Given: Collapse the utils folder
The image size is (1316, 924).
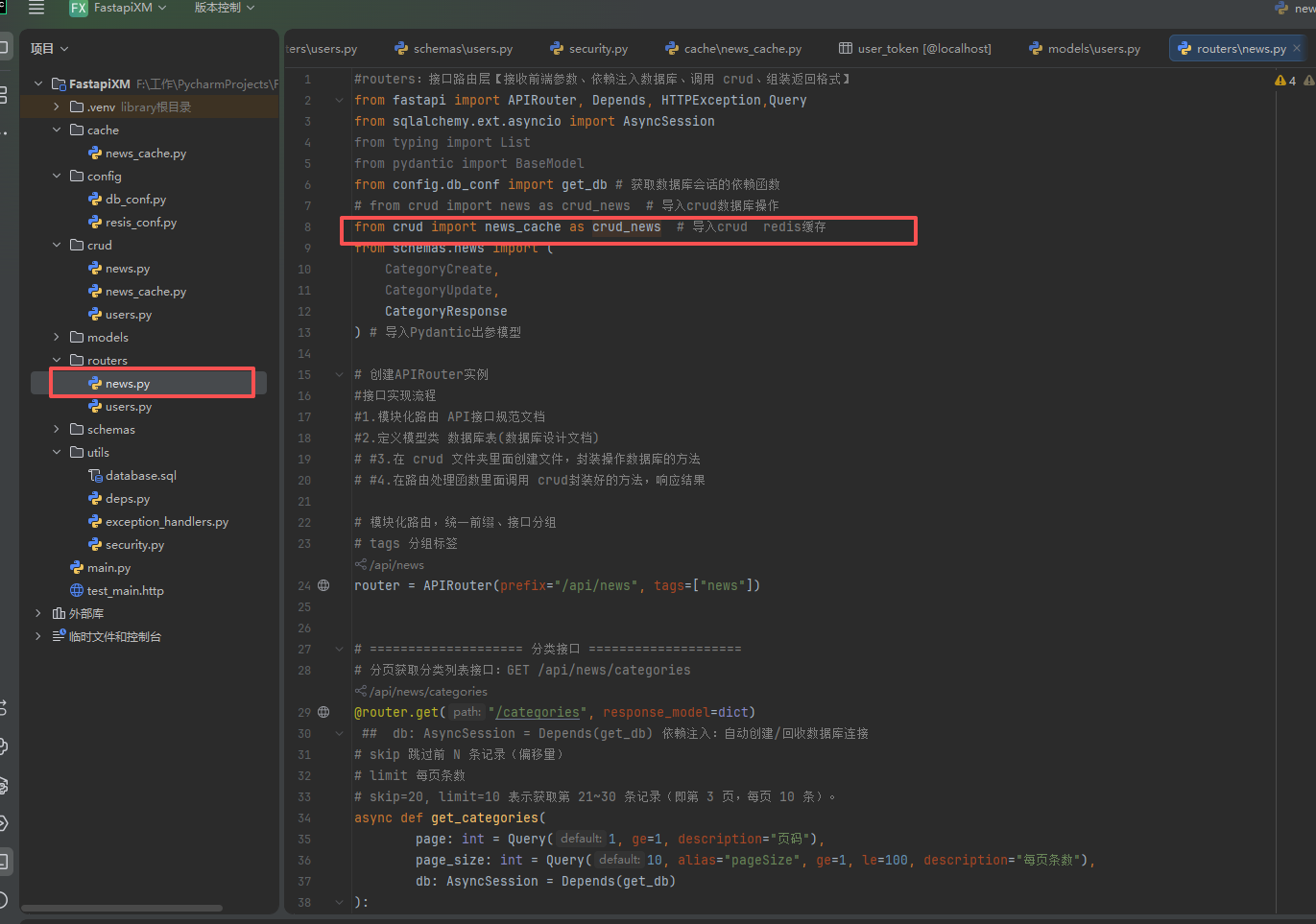Looking at the screenshot, I should [x=57, y=453].
